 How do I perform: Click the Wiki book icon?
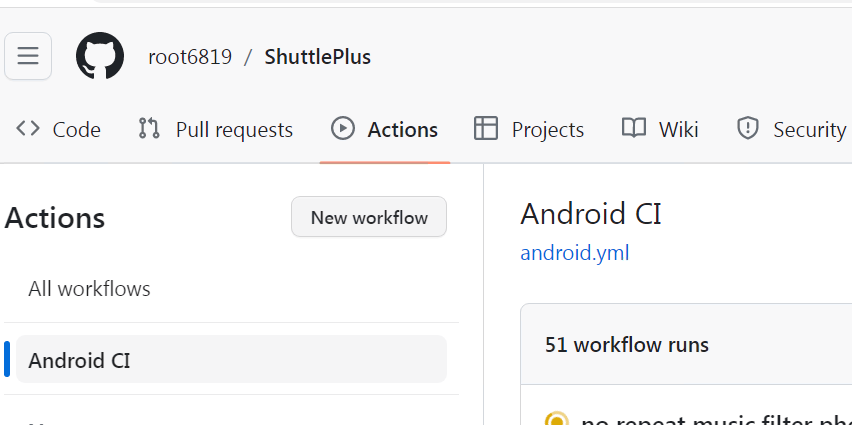633,129
